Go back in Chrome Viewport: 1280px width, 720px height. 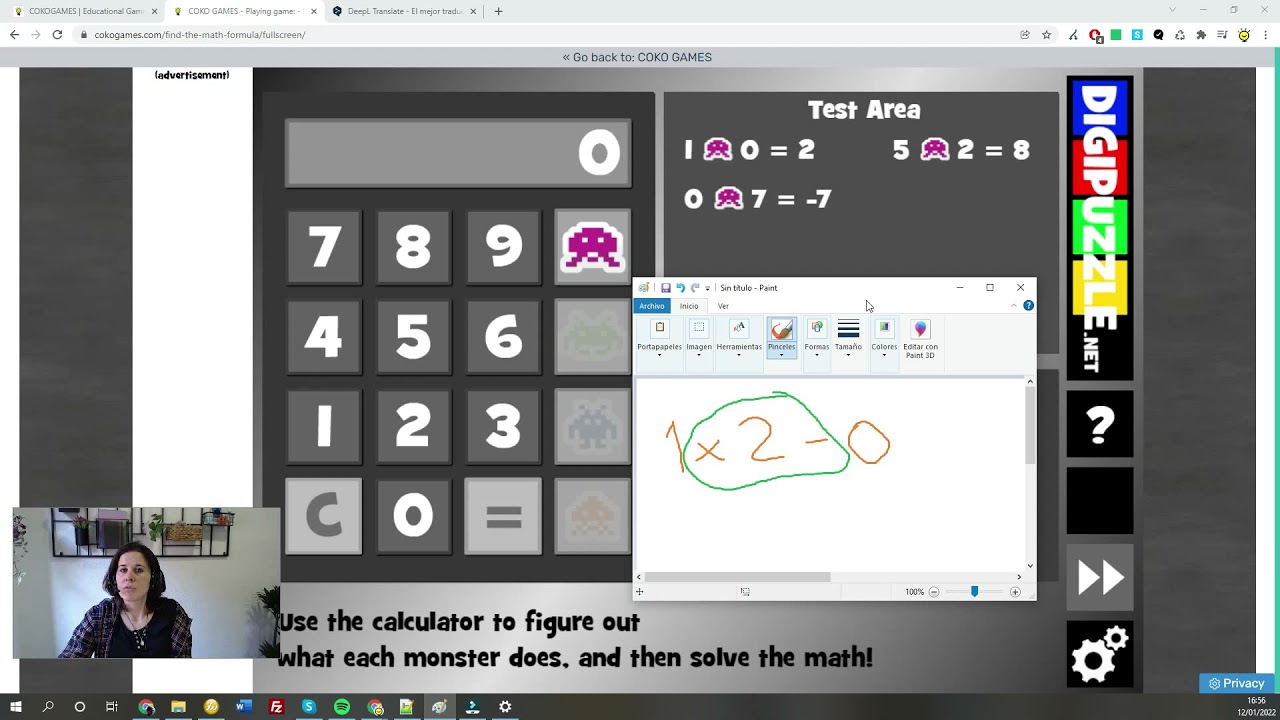point(14,34)
